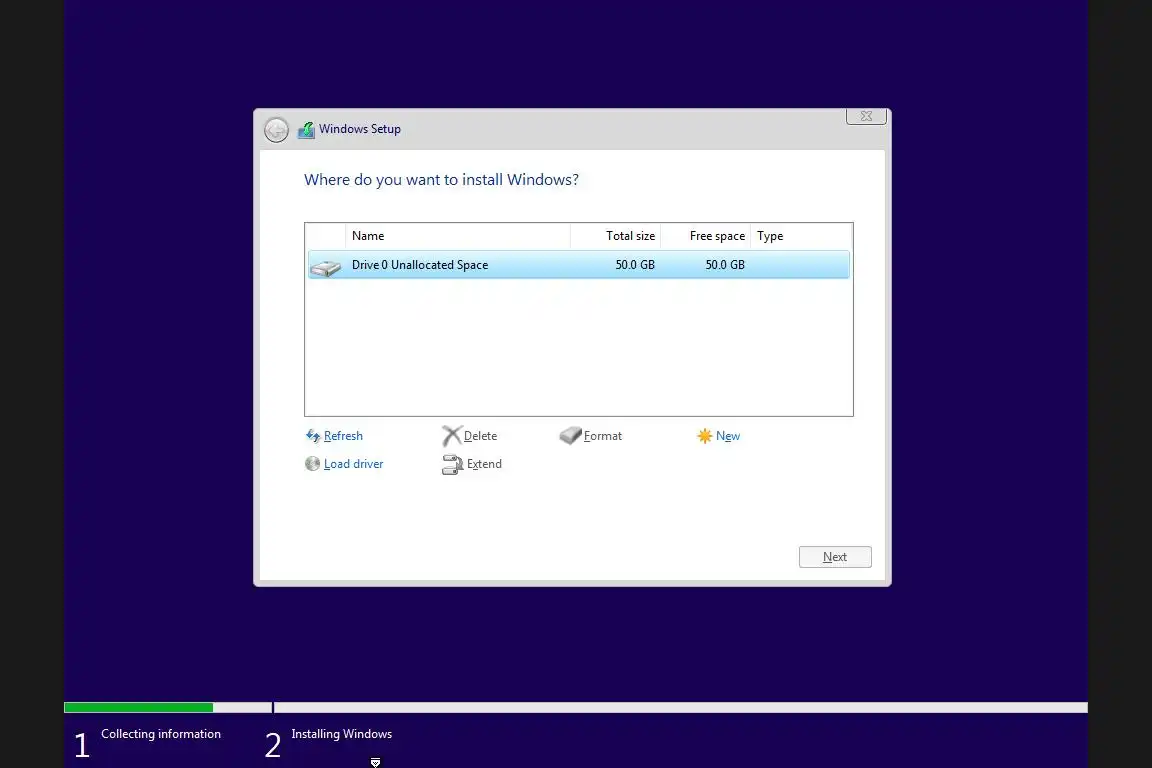
Task: Click the 50.0 GB free space cell
Action: pos(725,265)
